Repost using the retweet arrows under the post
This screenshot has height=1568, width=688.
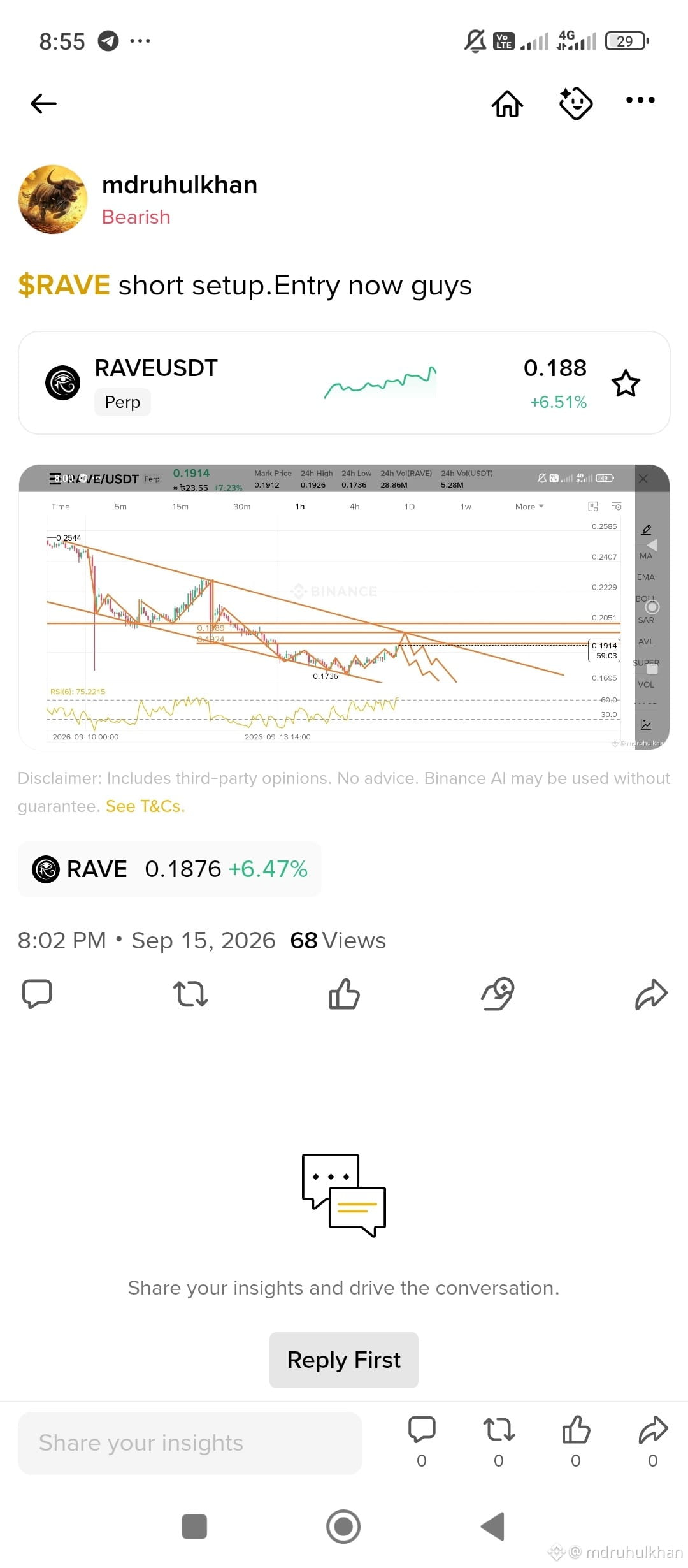190,994
